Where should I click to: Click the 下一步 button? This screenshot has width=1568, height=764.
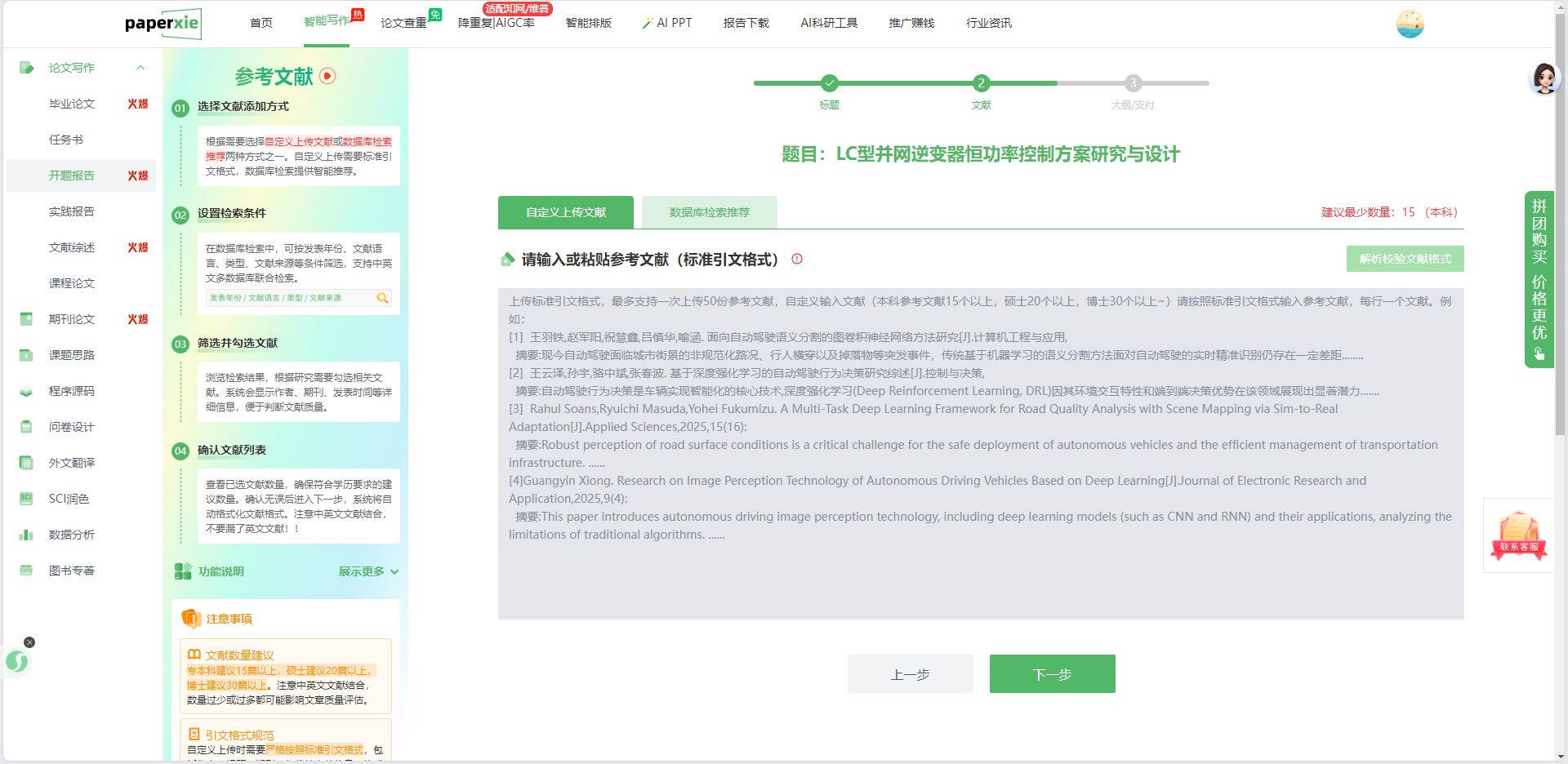coord(1052,674)
